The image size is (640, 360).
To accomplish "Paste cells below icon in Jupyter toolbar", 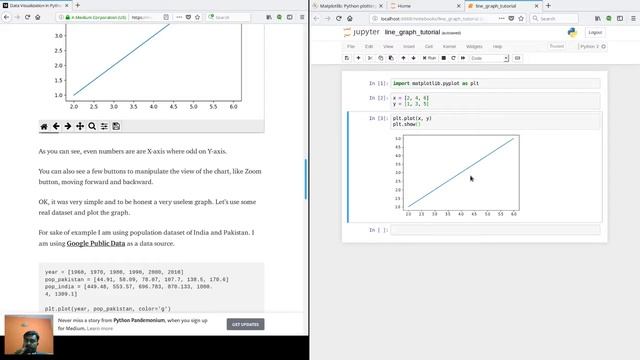I will (x=391, y=58).
